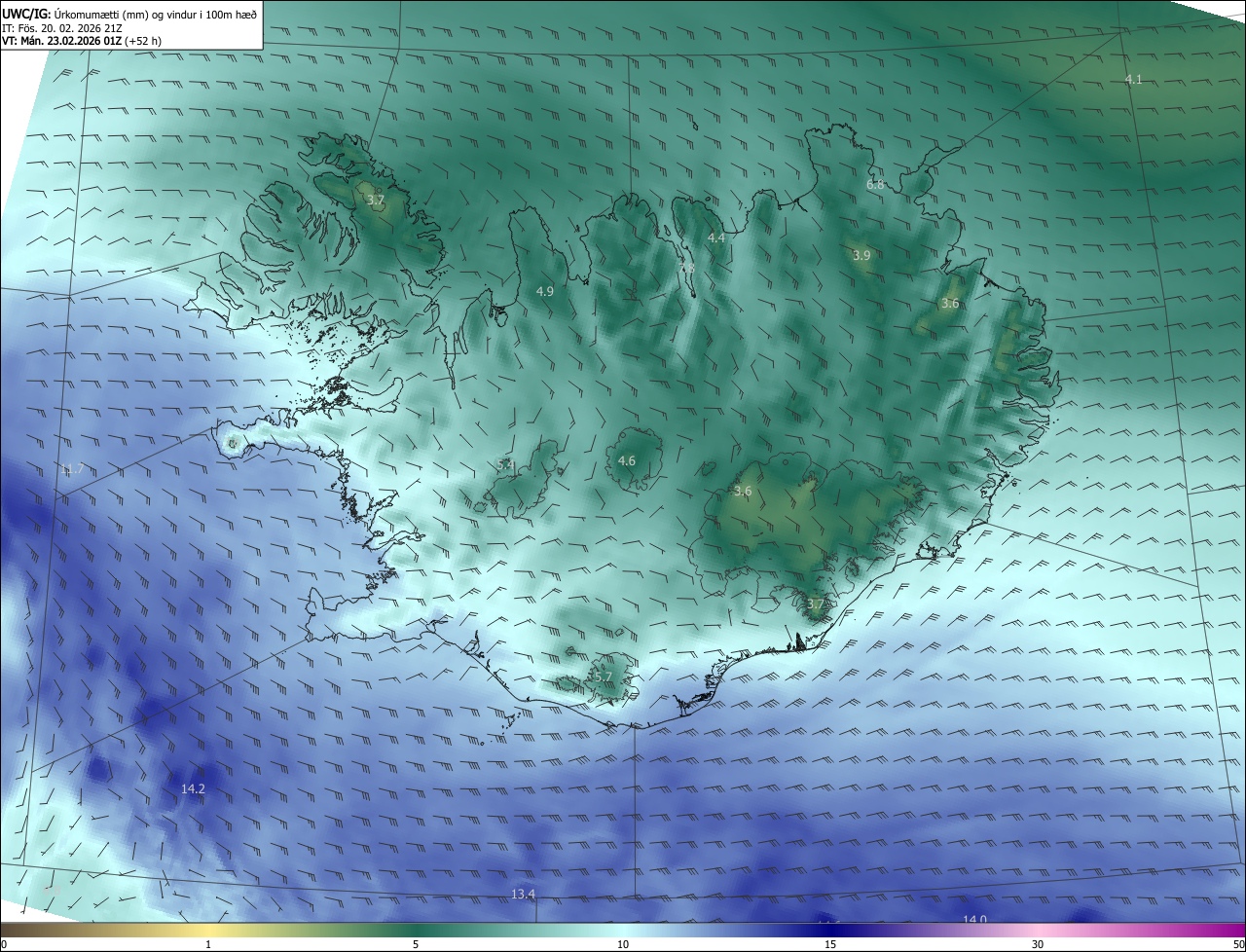Click the 4.9 value label
The height and width of the screenshot is (952, 1246).
pyautogui.click(x=545, y=291)
